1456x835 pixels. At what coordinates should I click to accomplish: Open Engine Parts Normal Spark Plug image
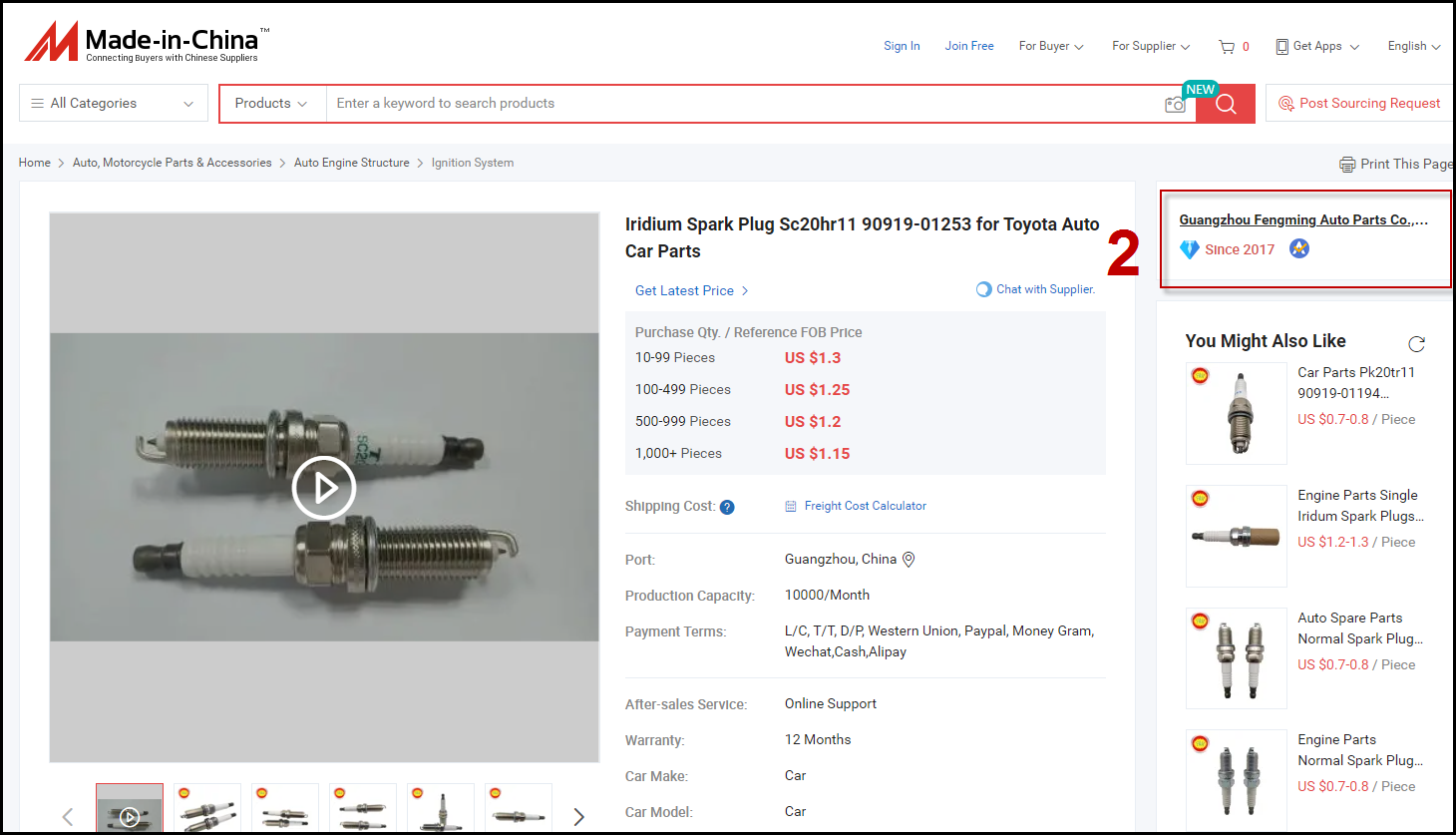(1237, 780)
